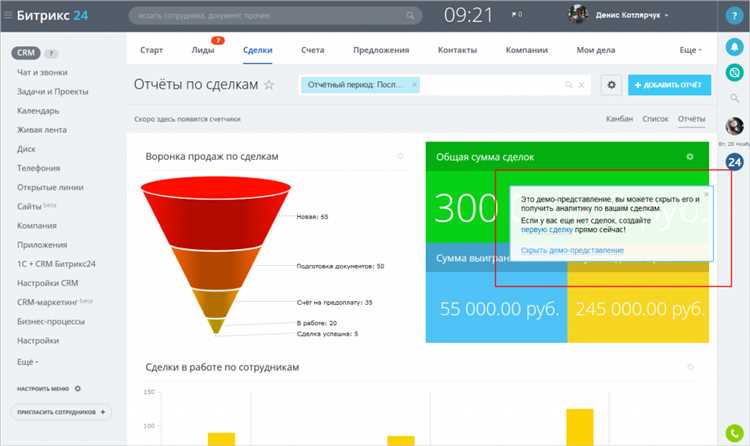The image size is (750, 446).
Task: Open Задачи и Проекты in the left menu
Action: 53,91
